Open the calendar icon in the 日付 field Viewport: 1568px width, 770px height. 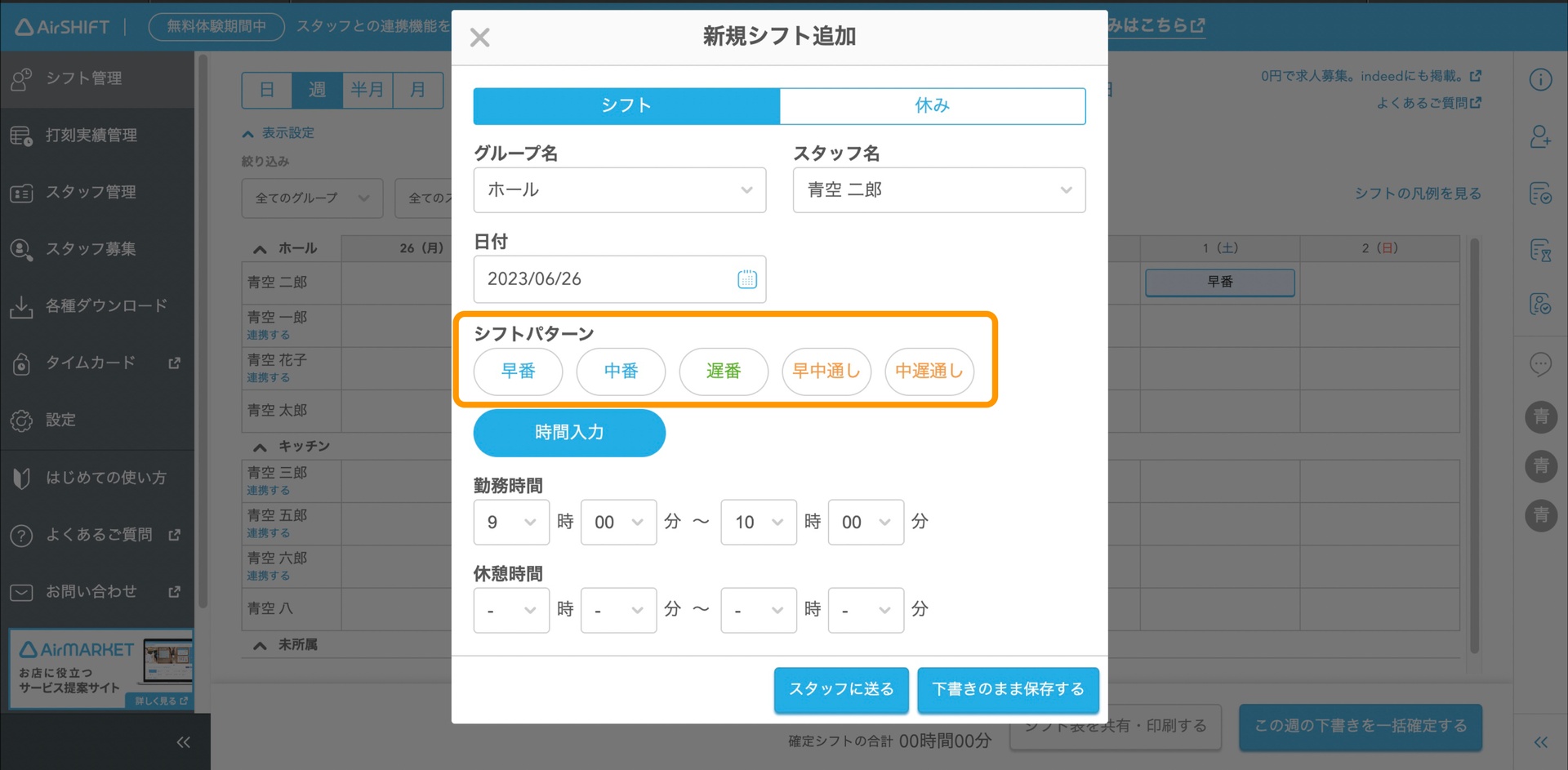click(x=746, y=278)
